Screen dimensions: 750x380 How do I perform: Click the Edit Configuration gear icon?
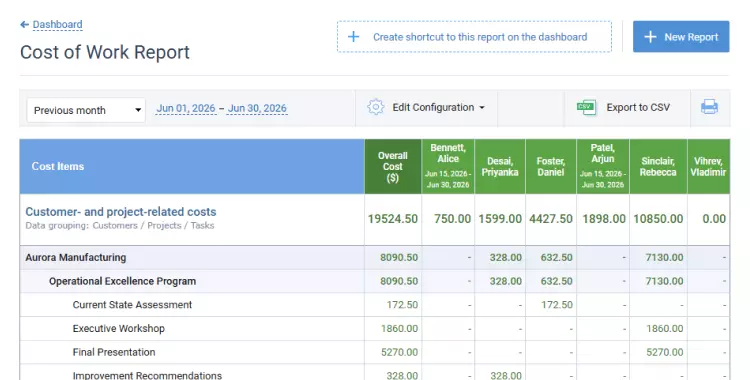click(375, 107)
